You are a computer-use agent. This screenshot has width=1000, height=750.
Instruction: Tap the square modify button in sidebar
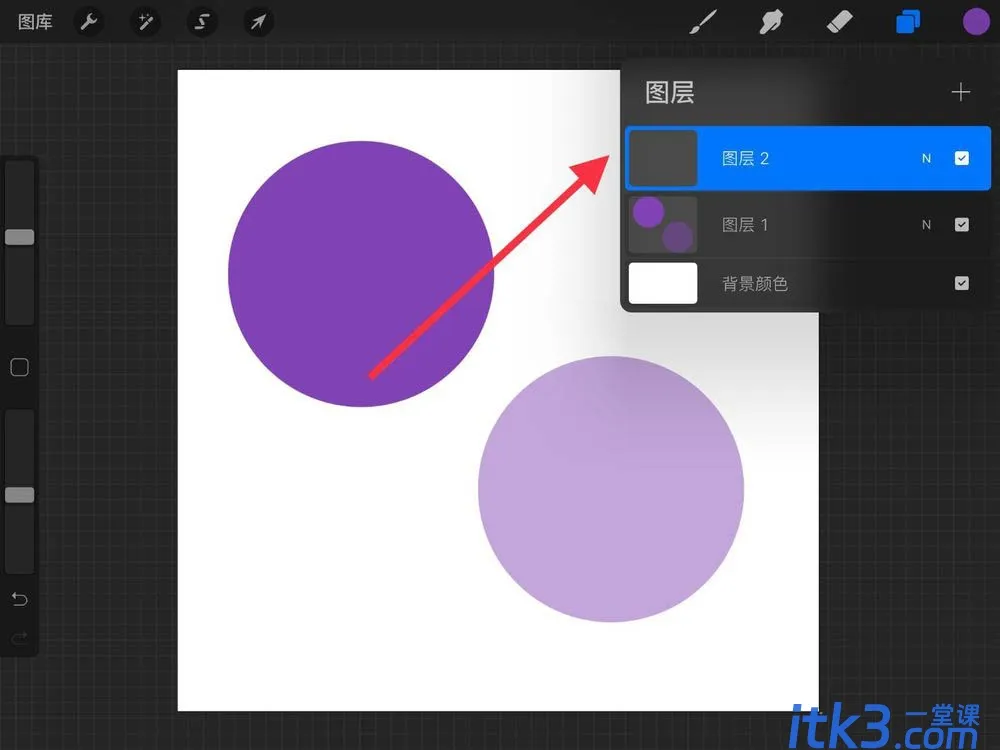point(20,367)
